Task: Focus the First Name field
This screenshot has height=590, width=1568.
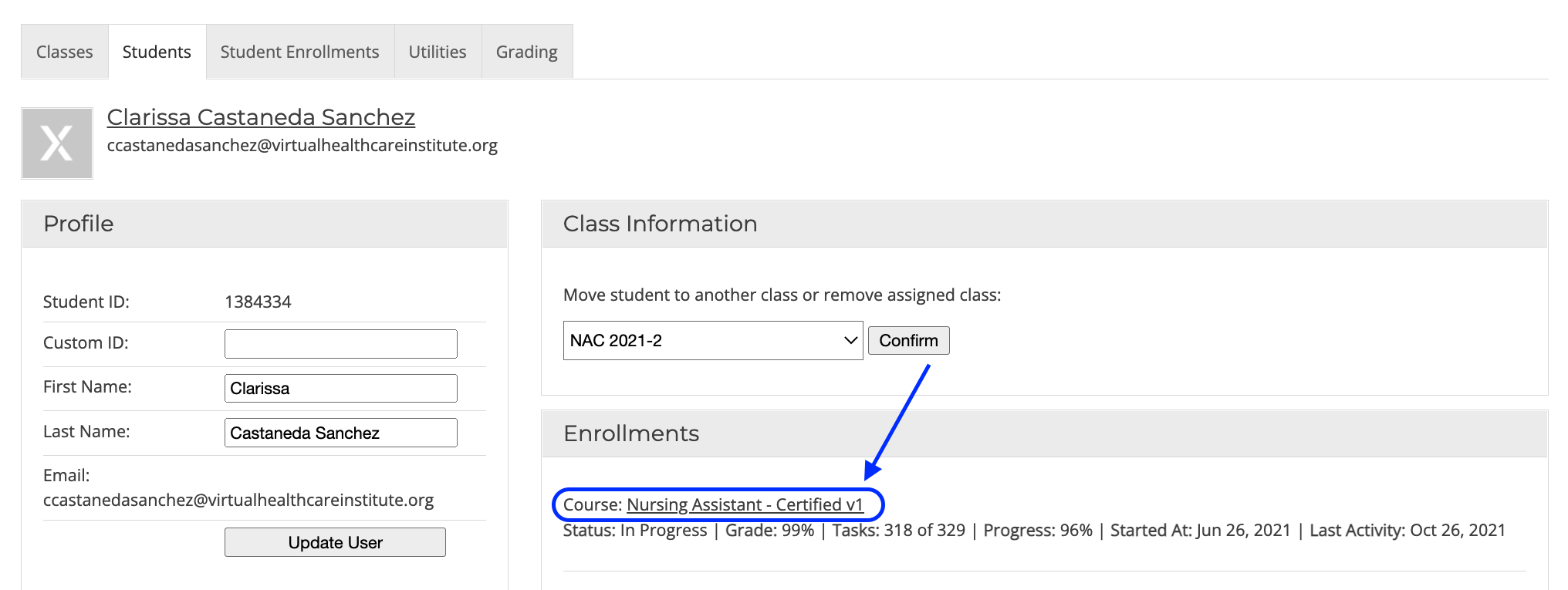Action: (x=341, y=388)
